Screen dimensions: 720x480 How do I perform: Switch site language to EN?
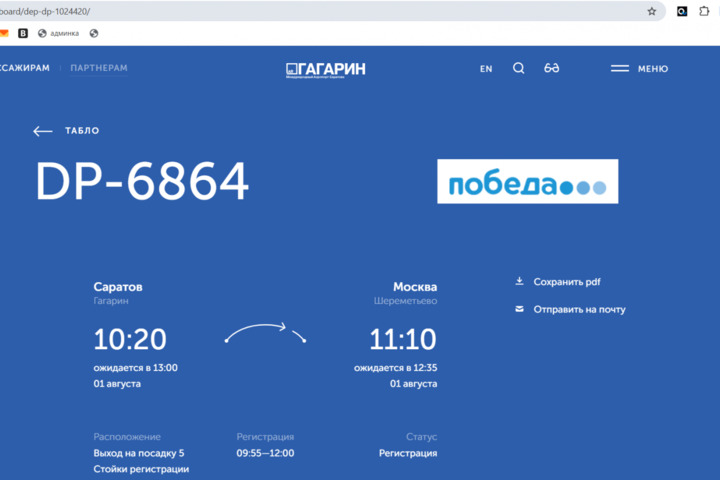pos(486,69)
